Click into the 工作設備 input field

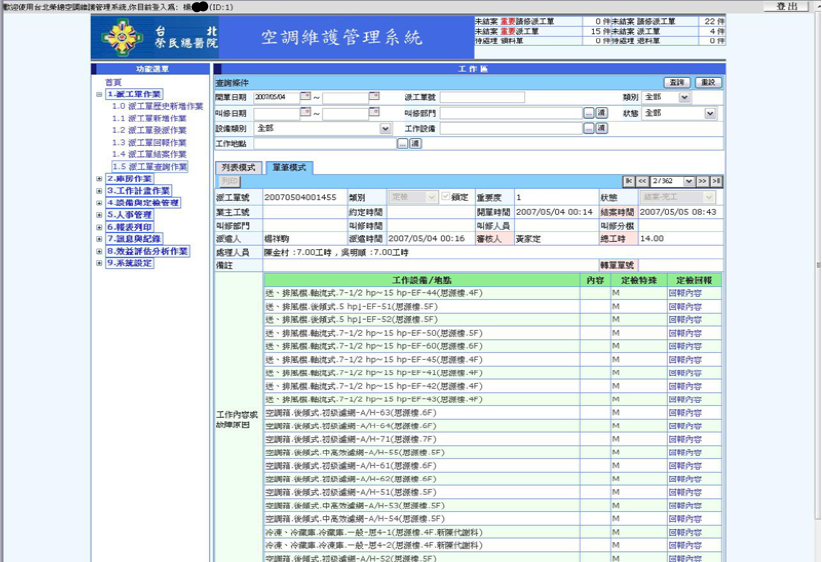(511, 128)
